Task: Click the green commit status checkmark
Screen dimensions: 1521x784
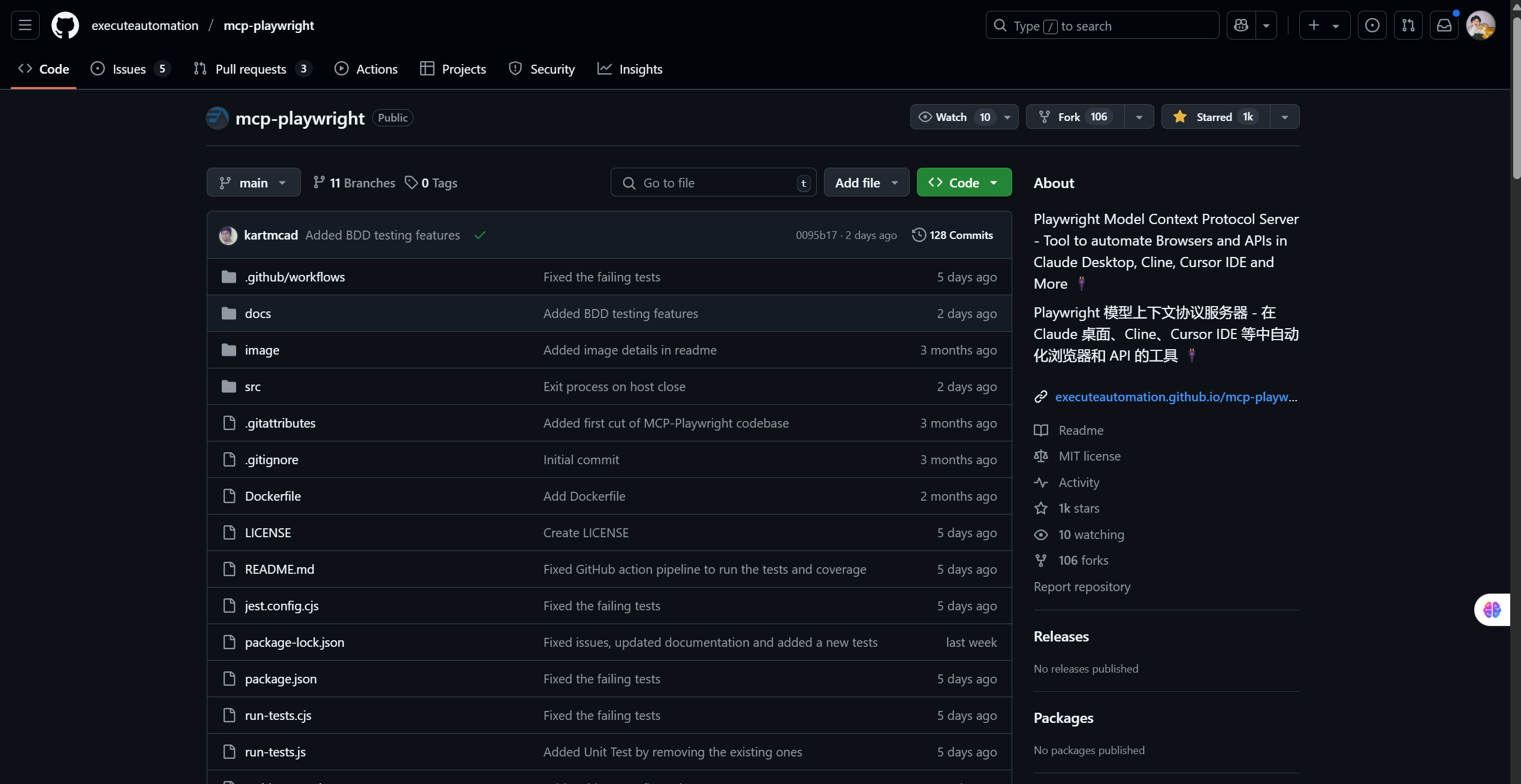Action: click(x=479, y=235)
